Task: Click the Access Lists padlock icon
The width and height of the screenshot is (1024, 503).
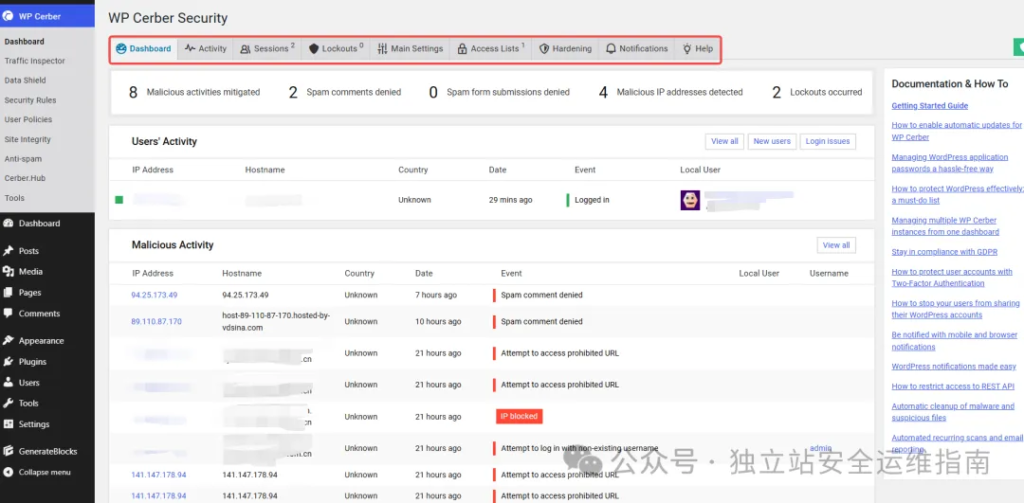Action: [x=462, y=49]
